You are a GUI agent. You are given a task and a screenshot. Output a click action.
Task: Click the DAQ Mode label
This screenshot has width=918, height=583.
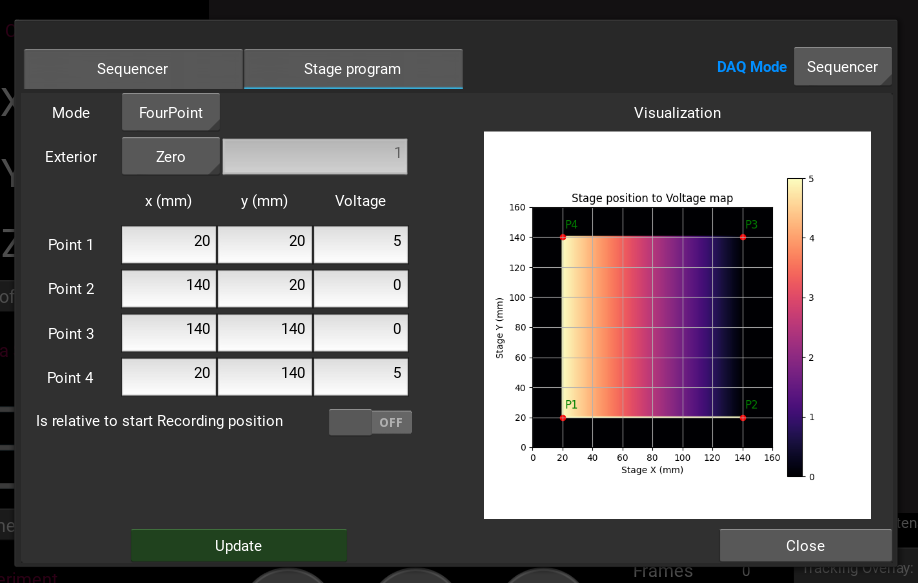(x=752, y=67)
